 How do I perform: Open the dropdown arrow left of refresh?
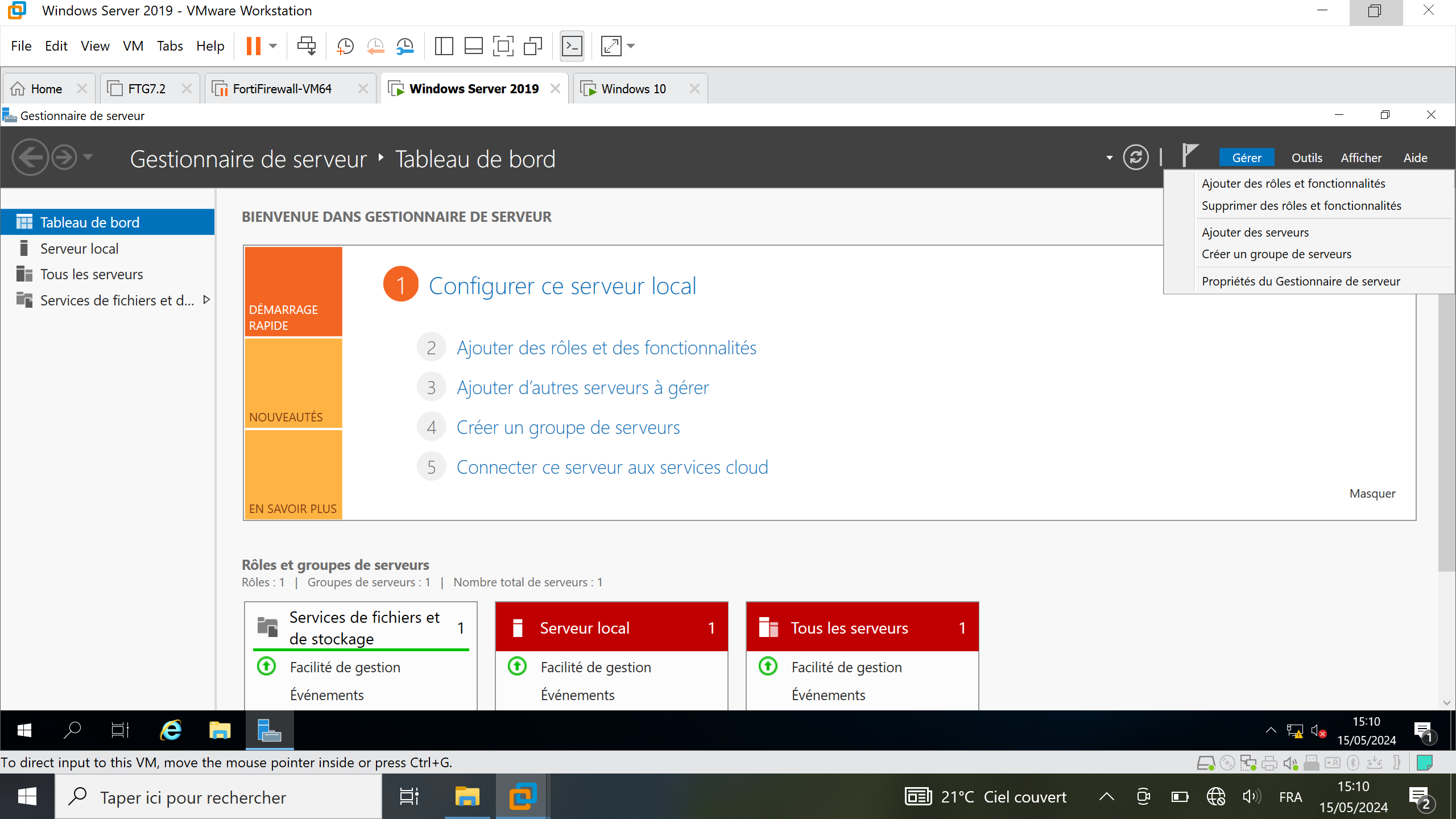1109,158
